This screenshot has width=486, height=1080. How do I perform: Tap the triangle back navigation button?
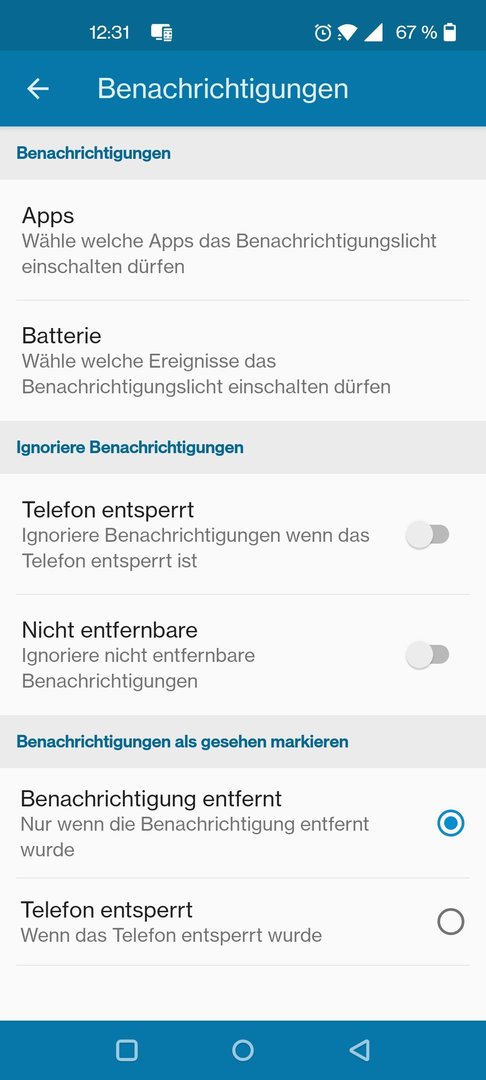(x=359, y=1050)
